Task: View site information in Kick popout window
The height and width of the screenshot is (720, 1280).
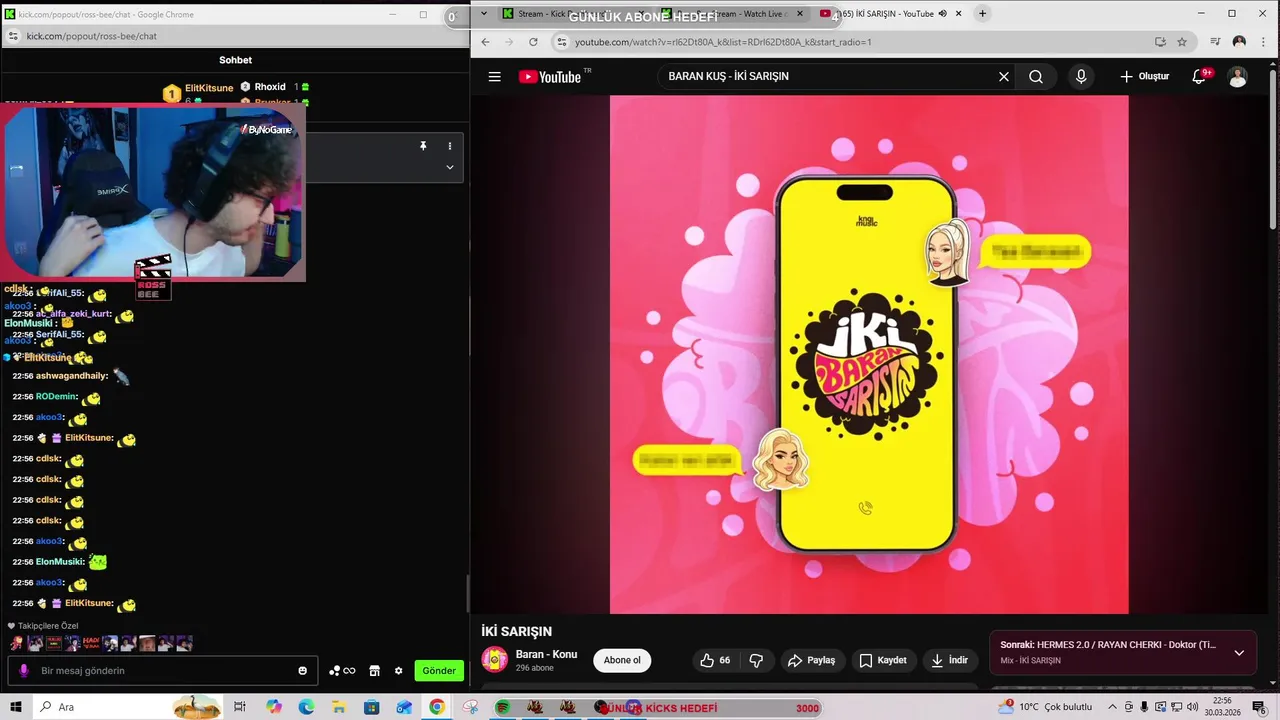Action: tap(13, 36)
